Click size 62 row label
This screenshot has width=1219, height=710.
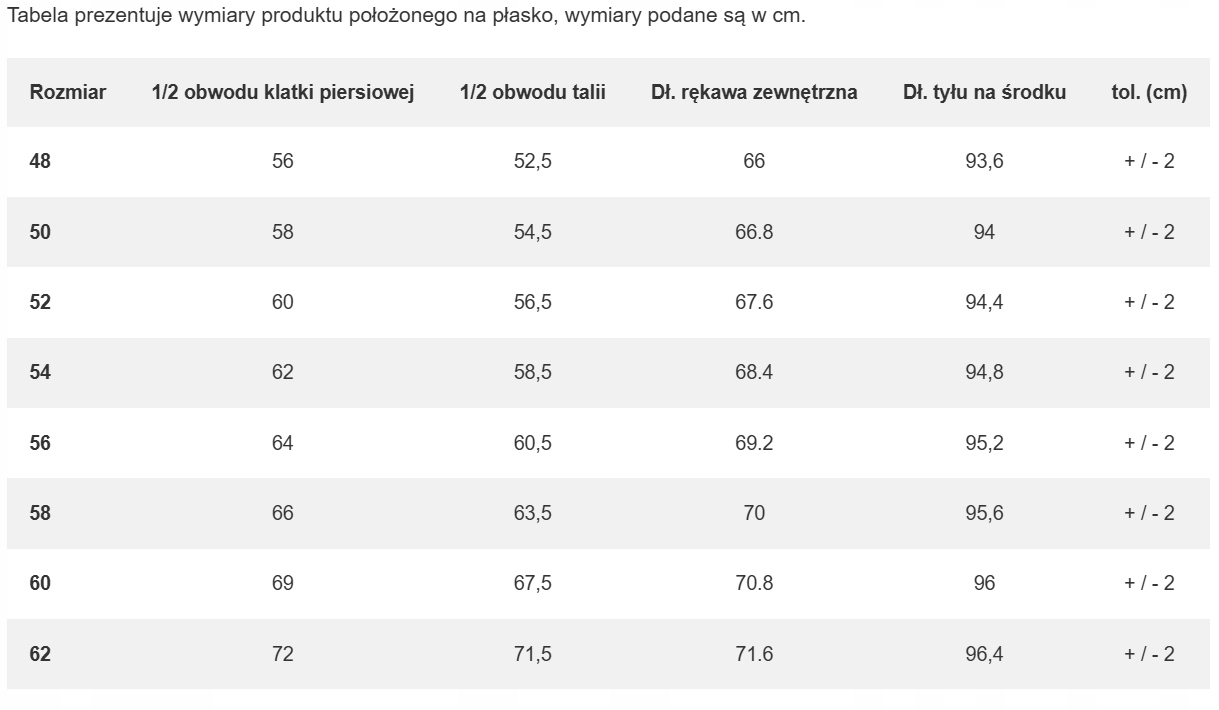40,654
